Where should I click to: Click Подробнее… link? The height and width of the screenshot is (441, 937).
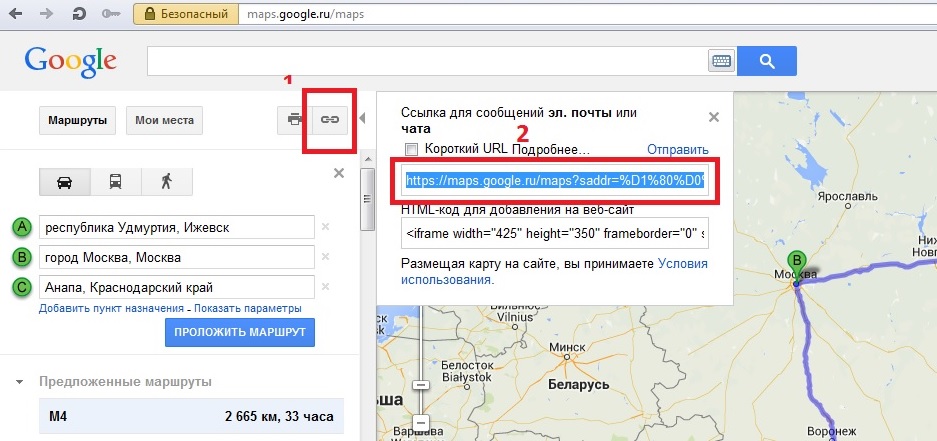[x=551, y=150]
